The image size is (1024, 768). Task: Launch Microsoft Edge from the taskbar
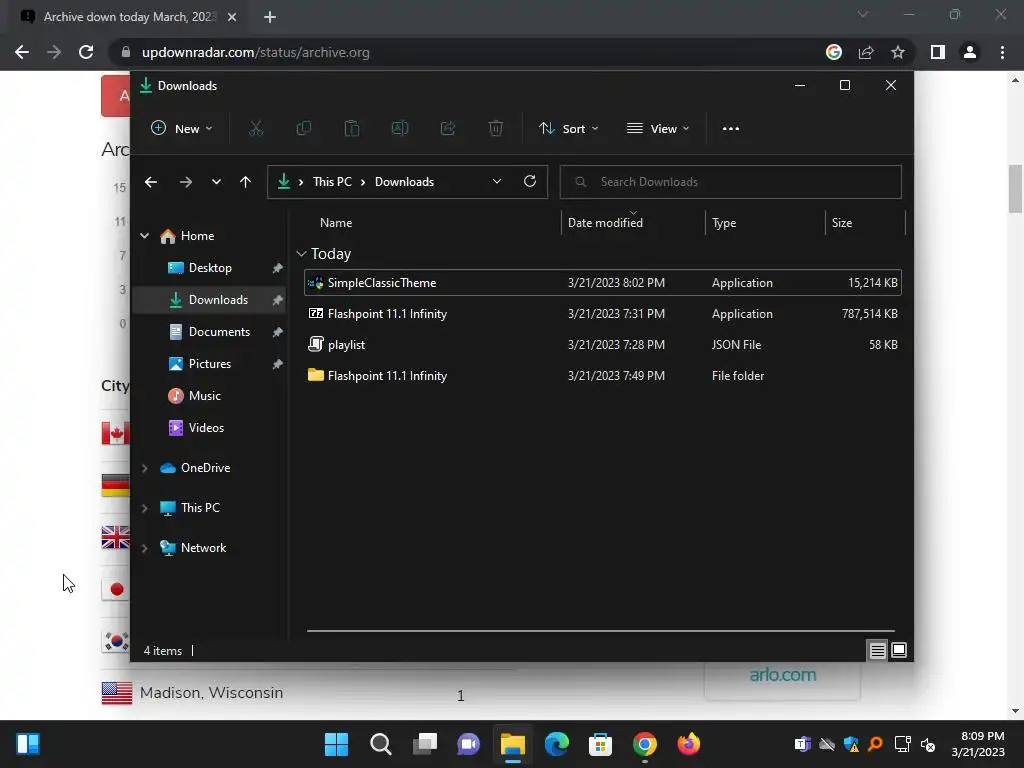pyautogui.click(x=556, y=744)
